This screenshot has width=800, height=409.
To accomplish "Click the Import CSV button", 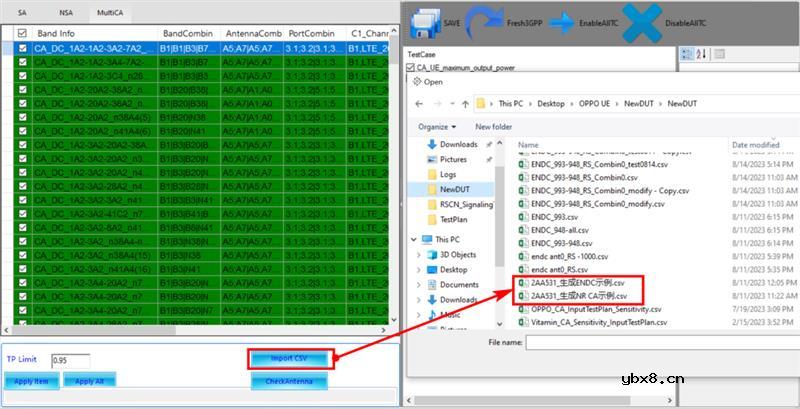I will pyautogui.click(x=289, y=358).
